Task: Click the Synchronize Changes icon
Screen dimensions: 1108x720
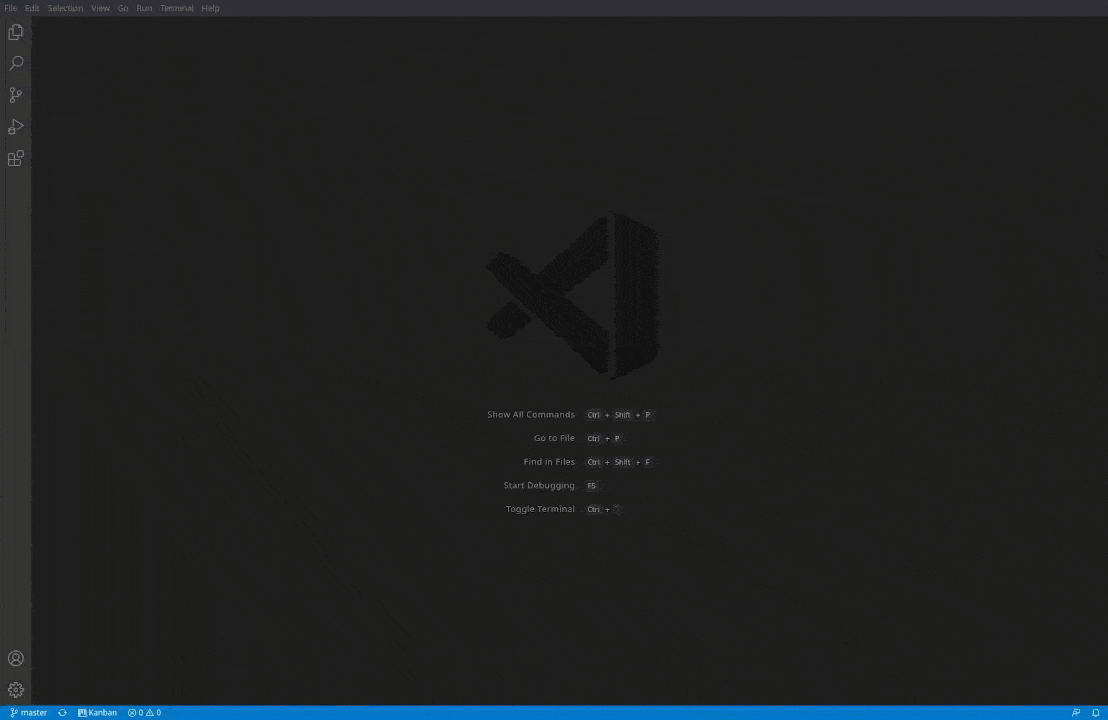Action: click(x=62, y=712)
